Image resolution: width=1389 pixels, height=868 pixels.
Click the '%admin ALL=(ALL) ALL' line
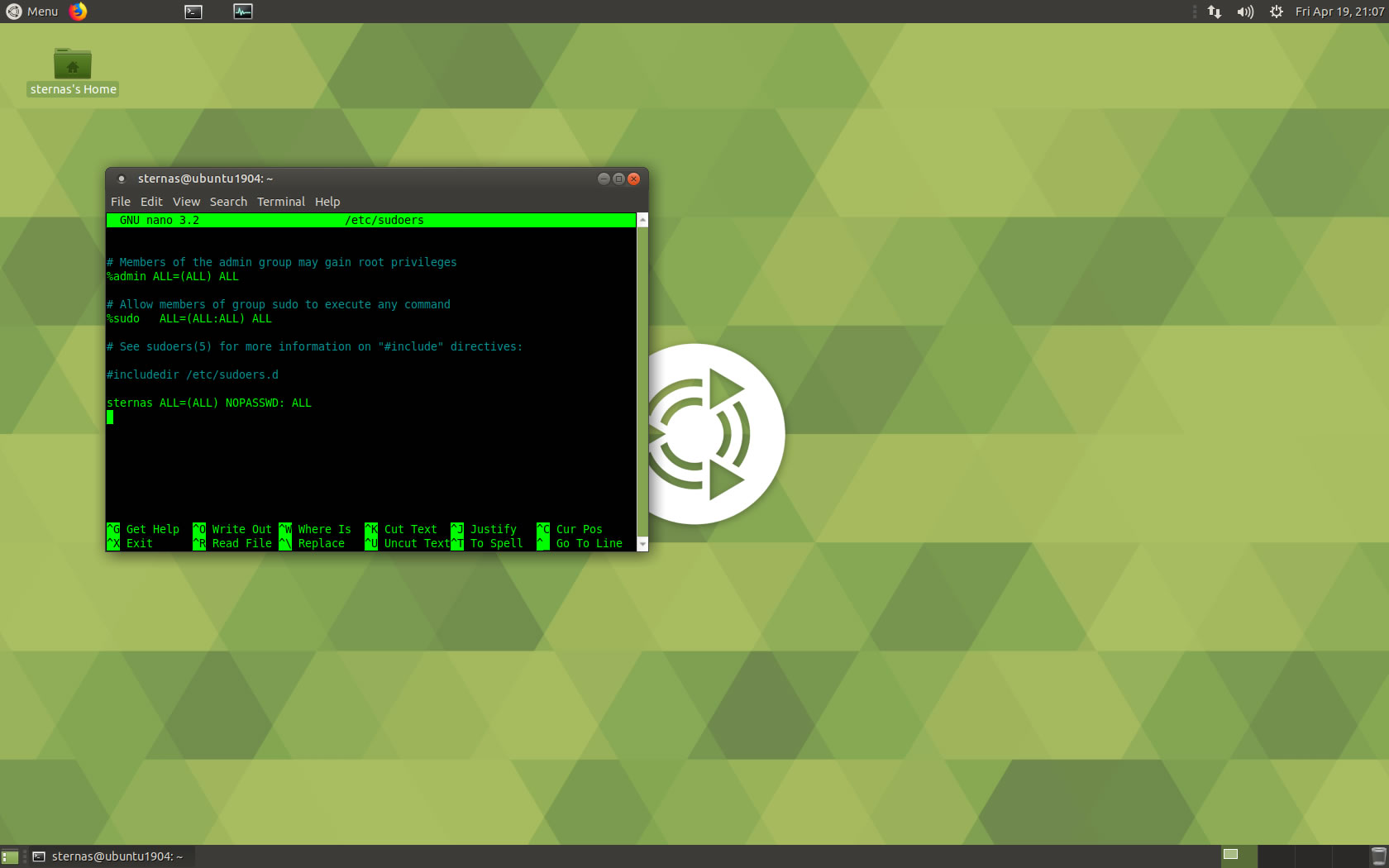tap(173, 277)
